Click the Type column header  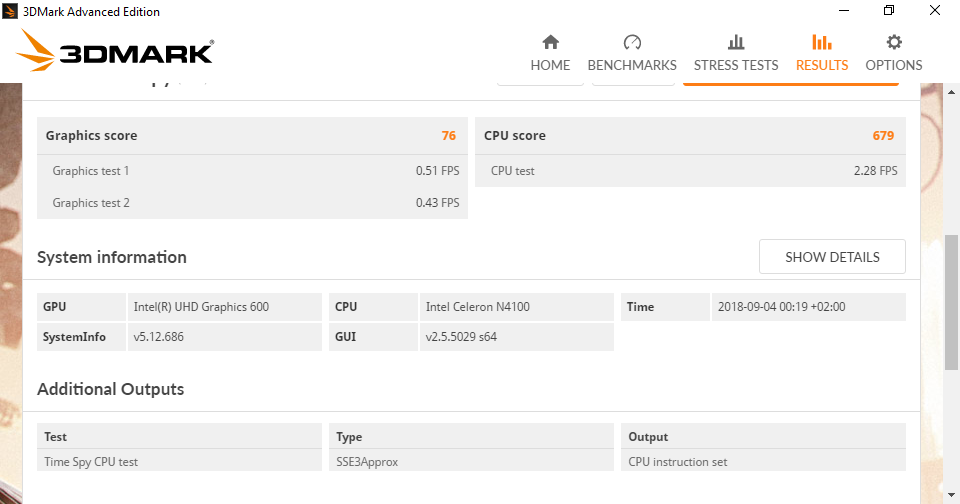click(x=471, y=436)
